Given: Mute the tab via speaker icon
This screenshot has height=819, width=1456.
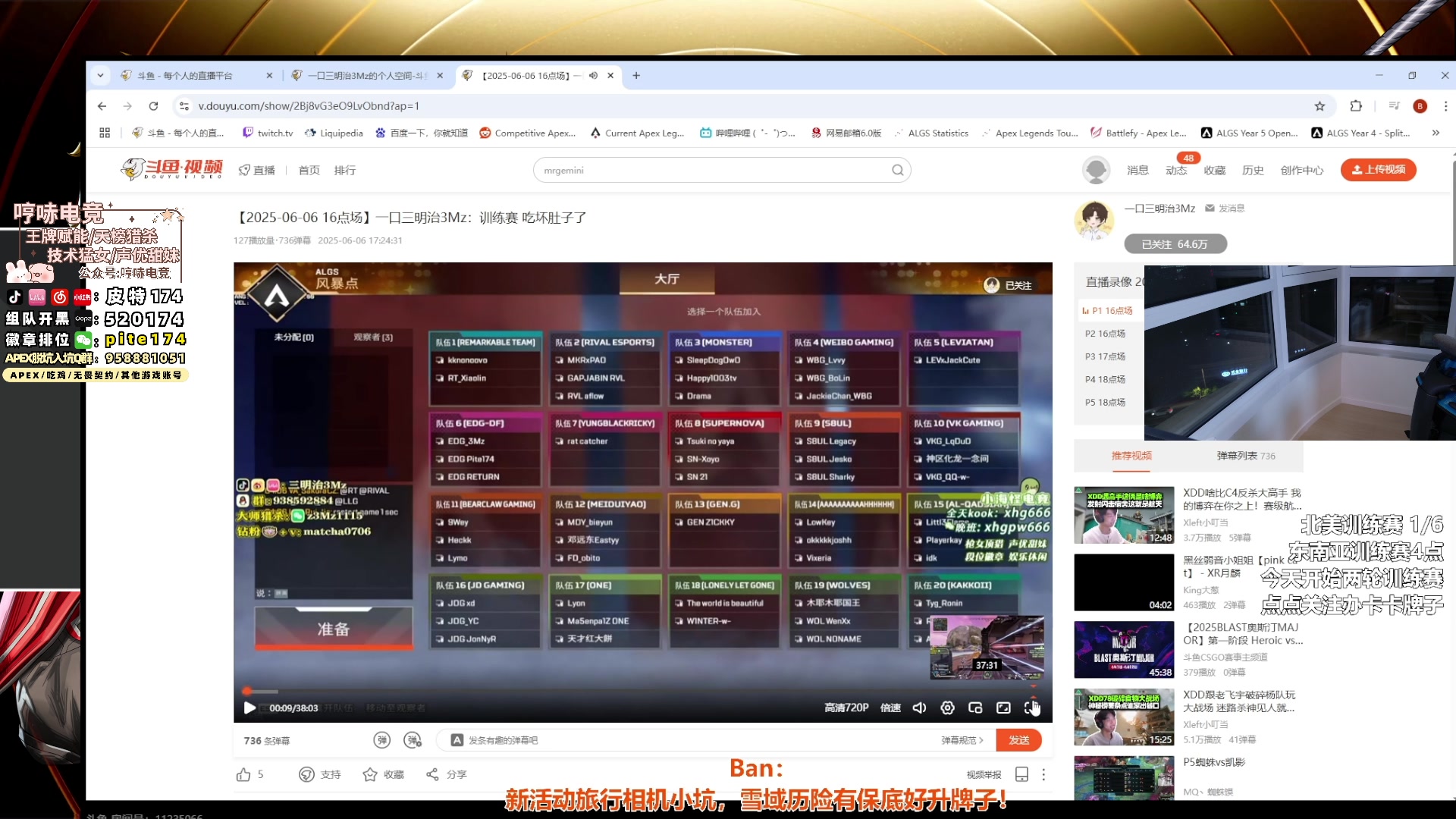Looking at the screenshot, I should pyautogui.click(x=593, y=75).
